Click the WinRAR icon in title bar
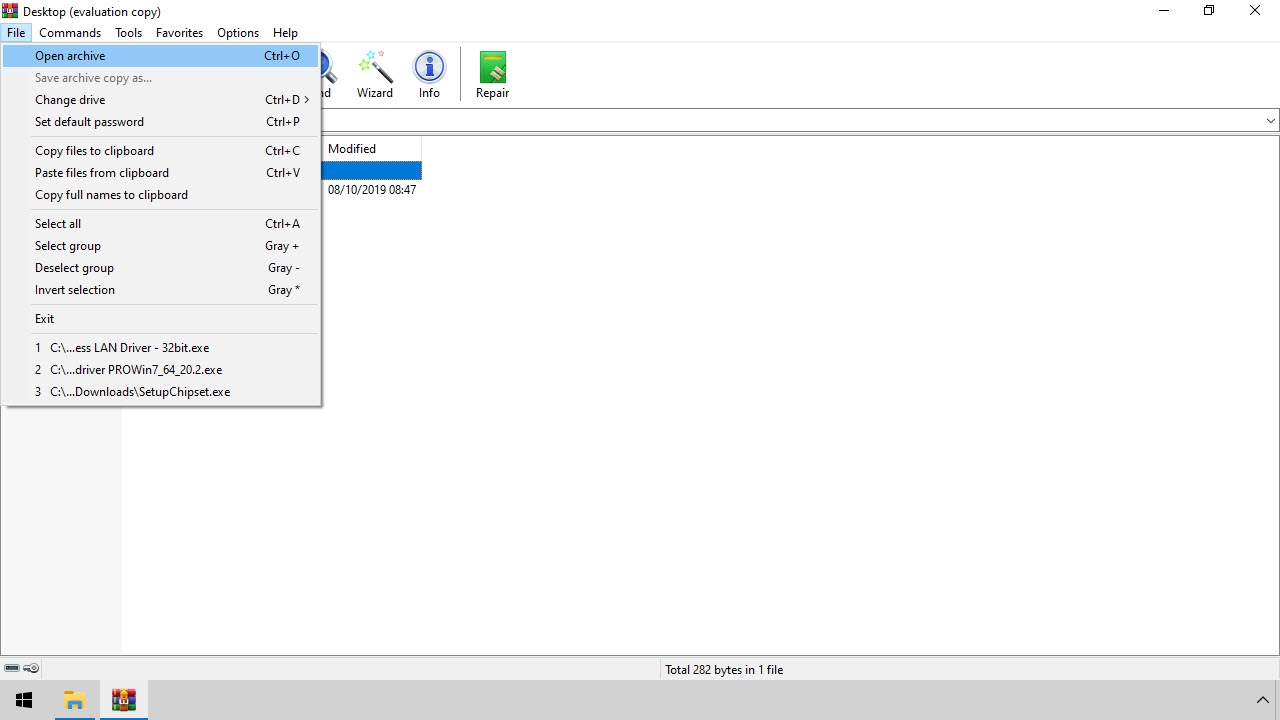 click(x=10, y=11)
